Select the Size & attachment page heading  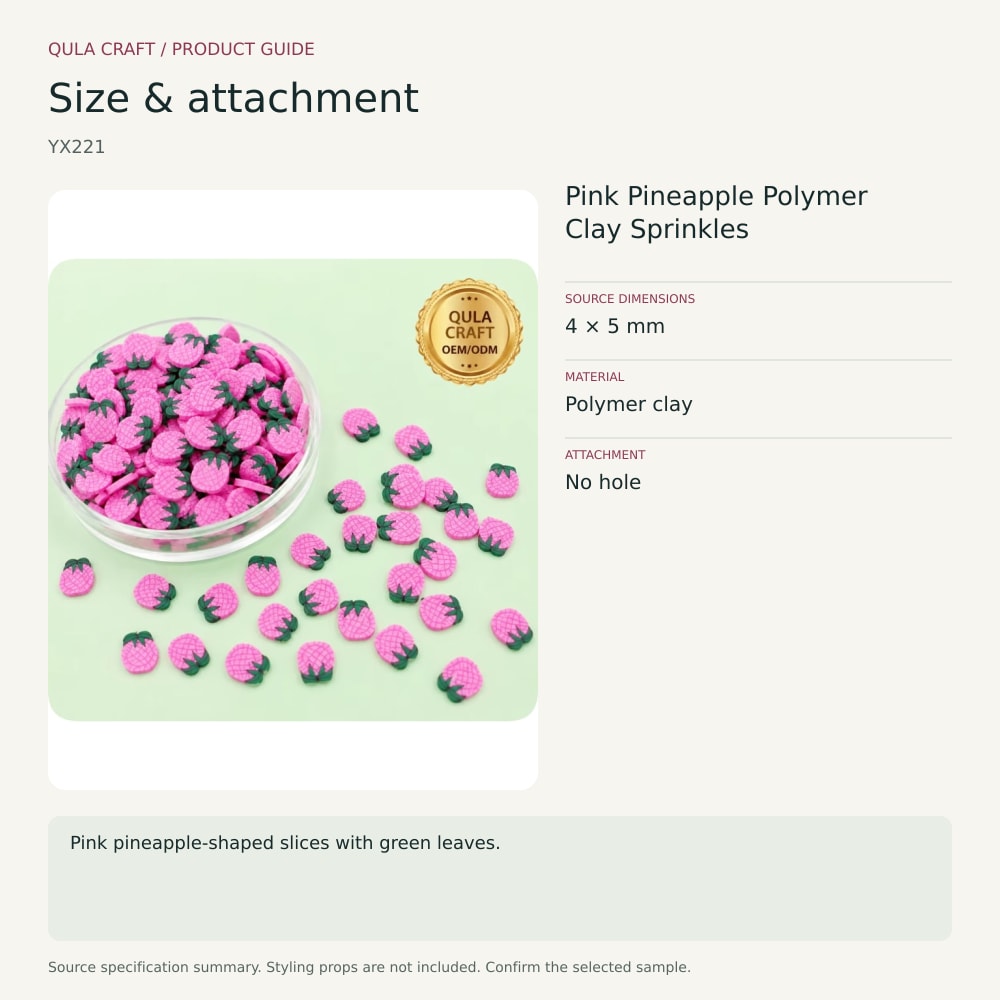[x=233, y=98]
